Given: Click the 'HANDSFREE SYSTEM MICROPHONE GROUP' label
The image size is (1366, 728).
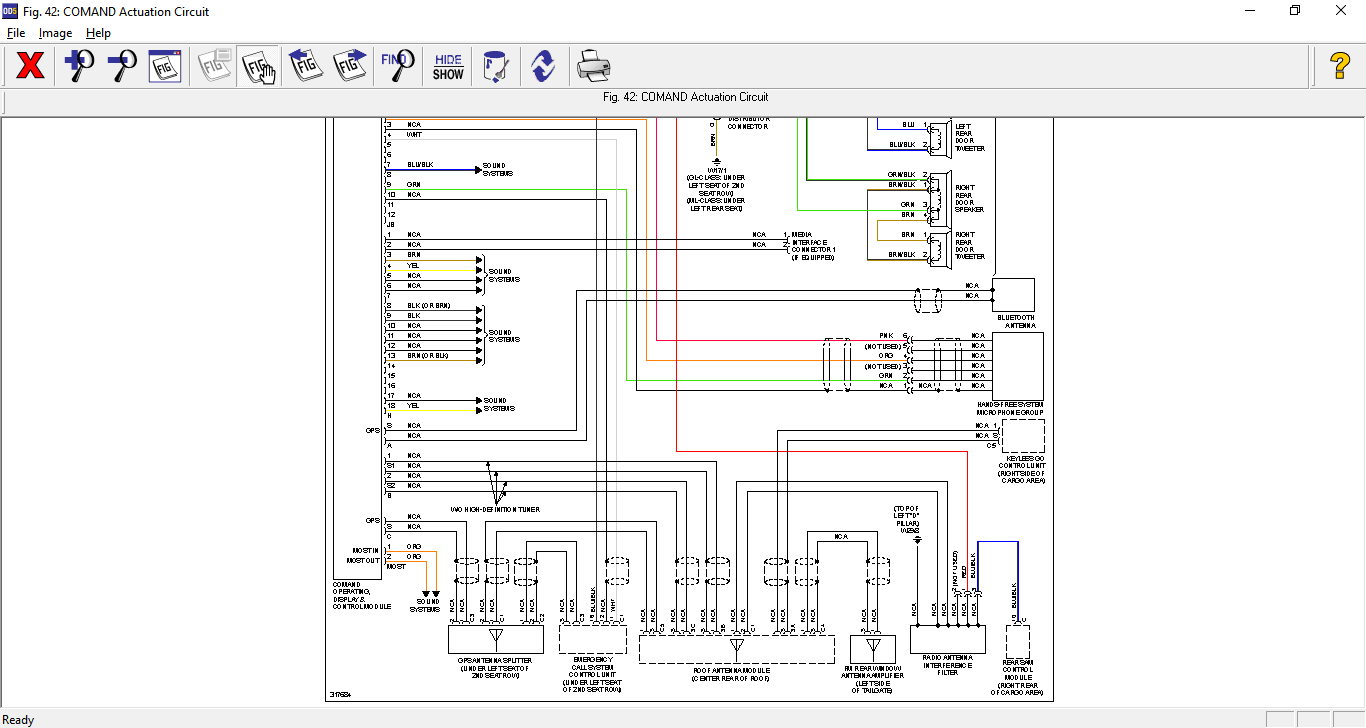Looking at the screenshot, I should [x=1010, y=408].
